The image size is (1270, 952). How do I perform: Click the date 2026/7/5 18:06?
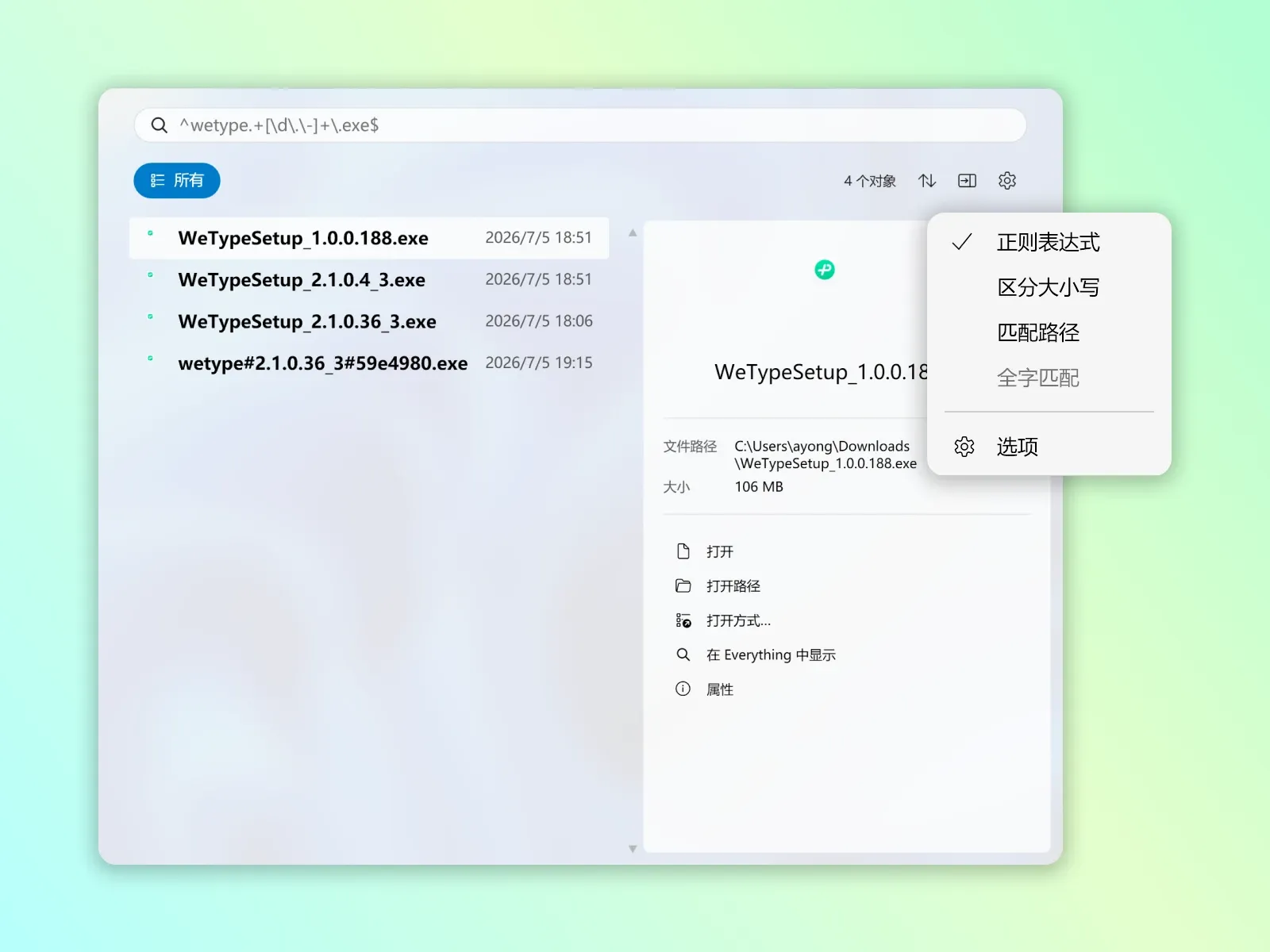click(539, 321)
